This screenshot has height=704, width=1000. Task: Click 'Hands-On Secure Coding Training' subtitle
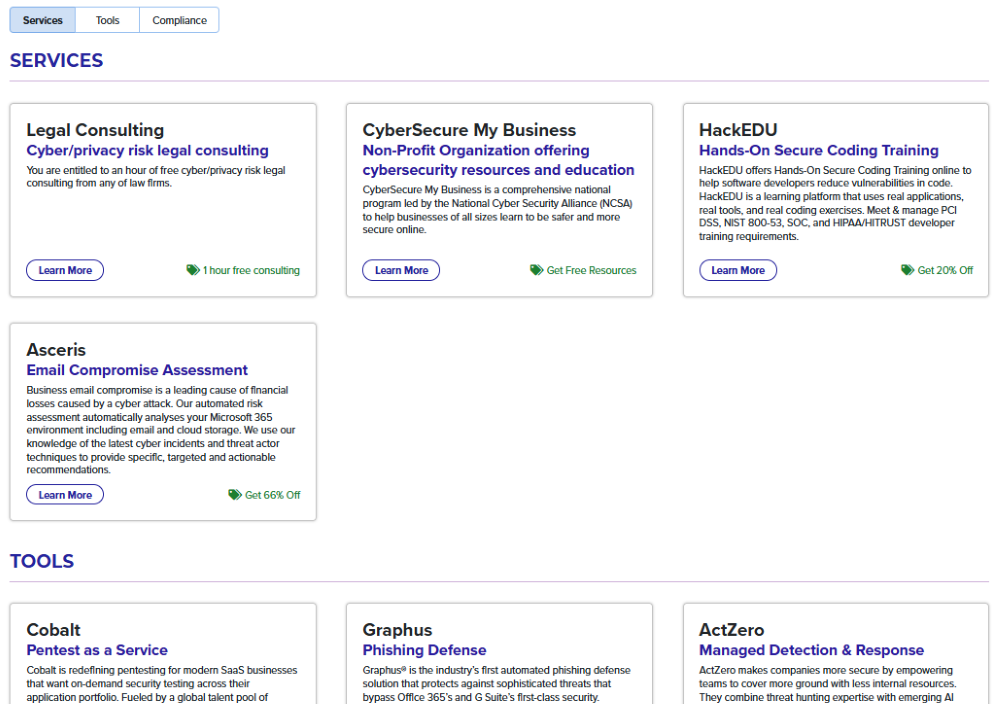[x=819, y=150]
